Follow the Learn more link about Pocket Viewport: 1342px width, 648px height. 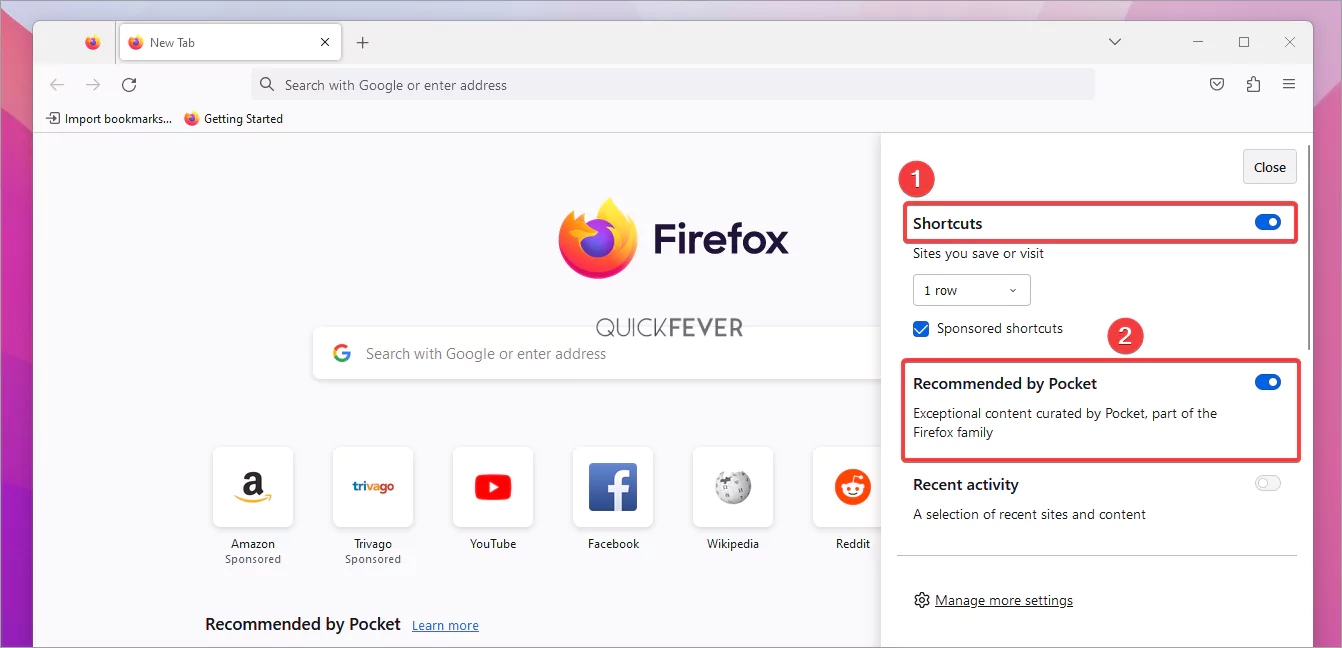pos(445,626)
